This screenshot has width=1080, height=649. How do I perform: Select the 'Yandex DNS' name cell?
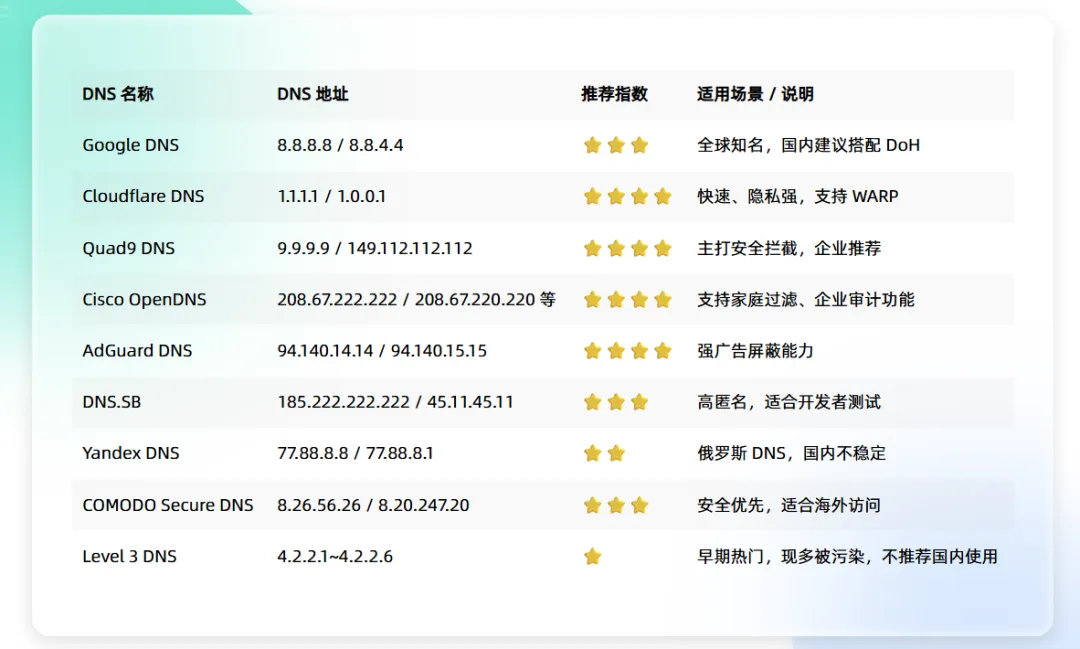[131, 453]
